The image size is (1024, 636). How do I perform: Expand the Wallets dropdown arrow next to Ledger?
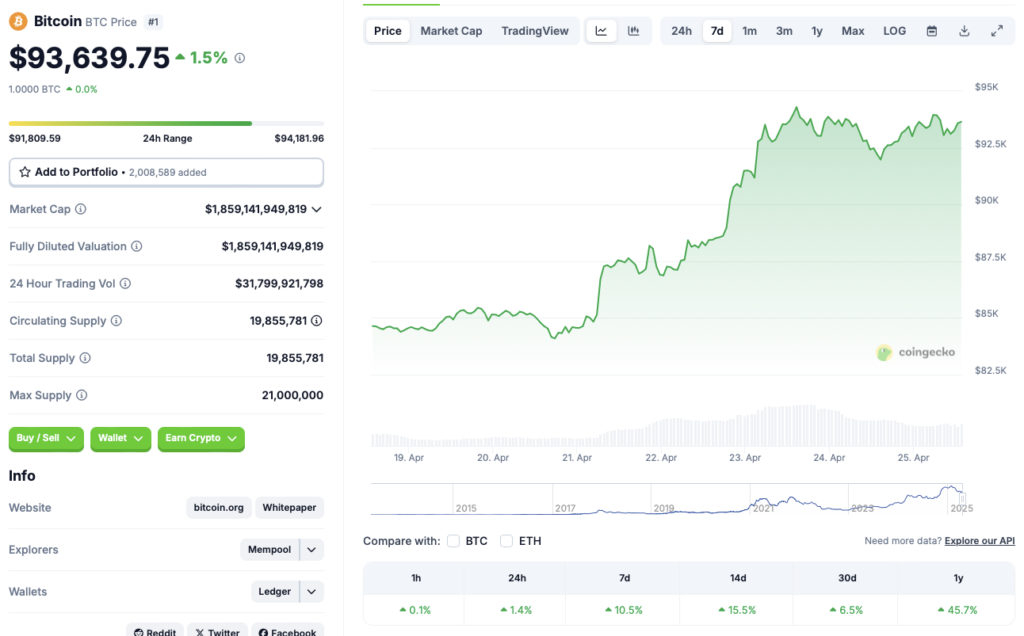pyautogui.click(x=312, y=592)
